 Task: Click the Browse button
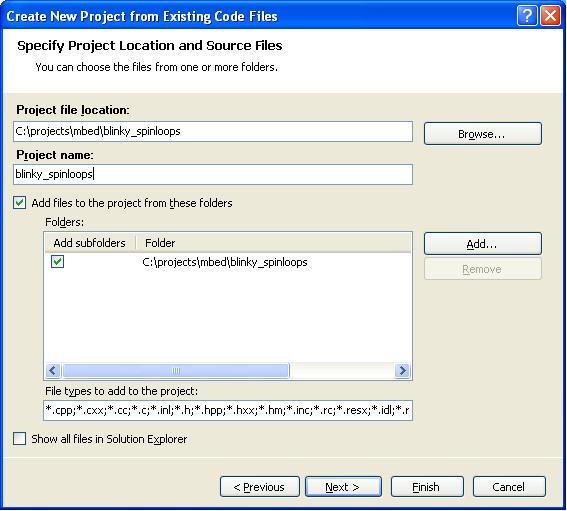pos(483,134)
